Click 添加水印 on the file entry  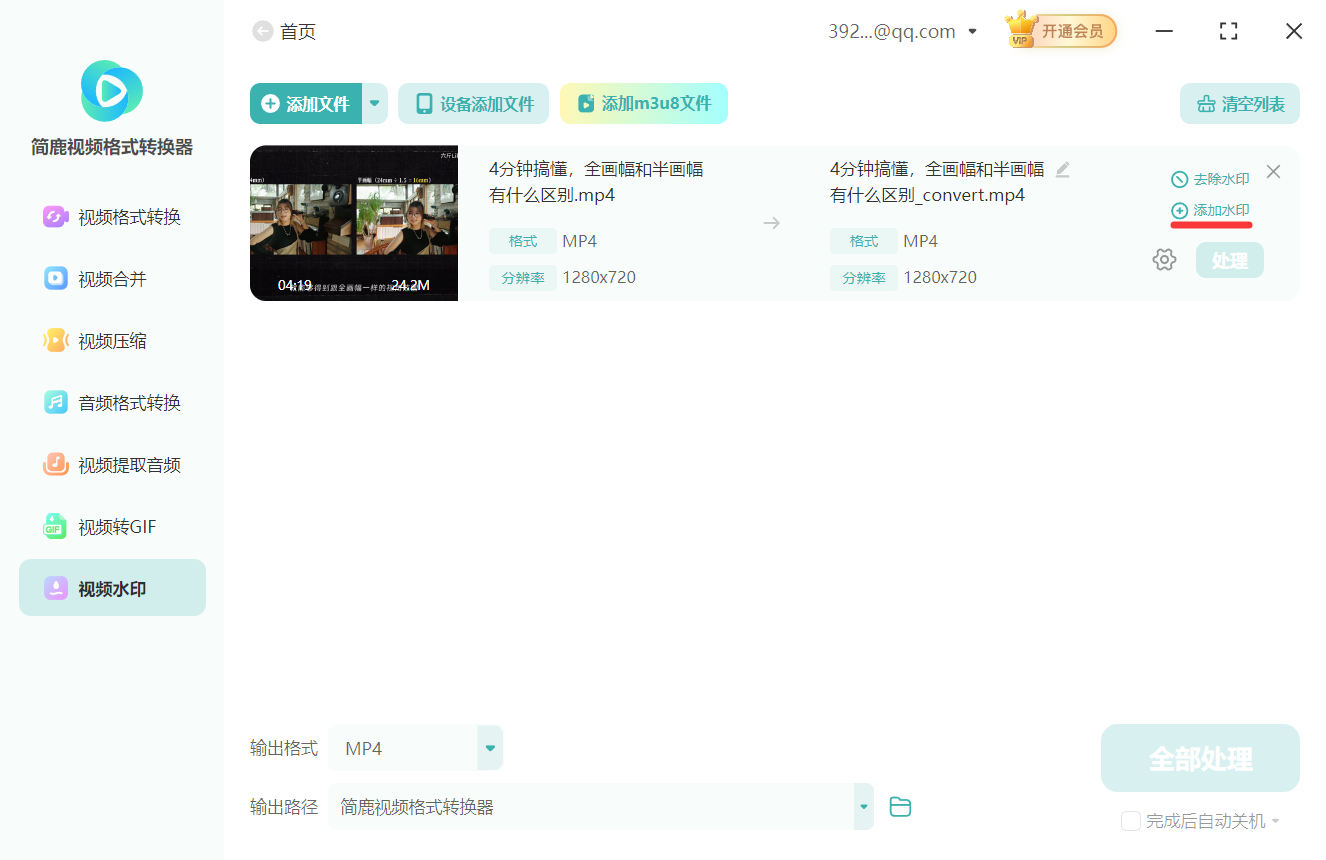[x=1210, y=211]
